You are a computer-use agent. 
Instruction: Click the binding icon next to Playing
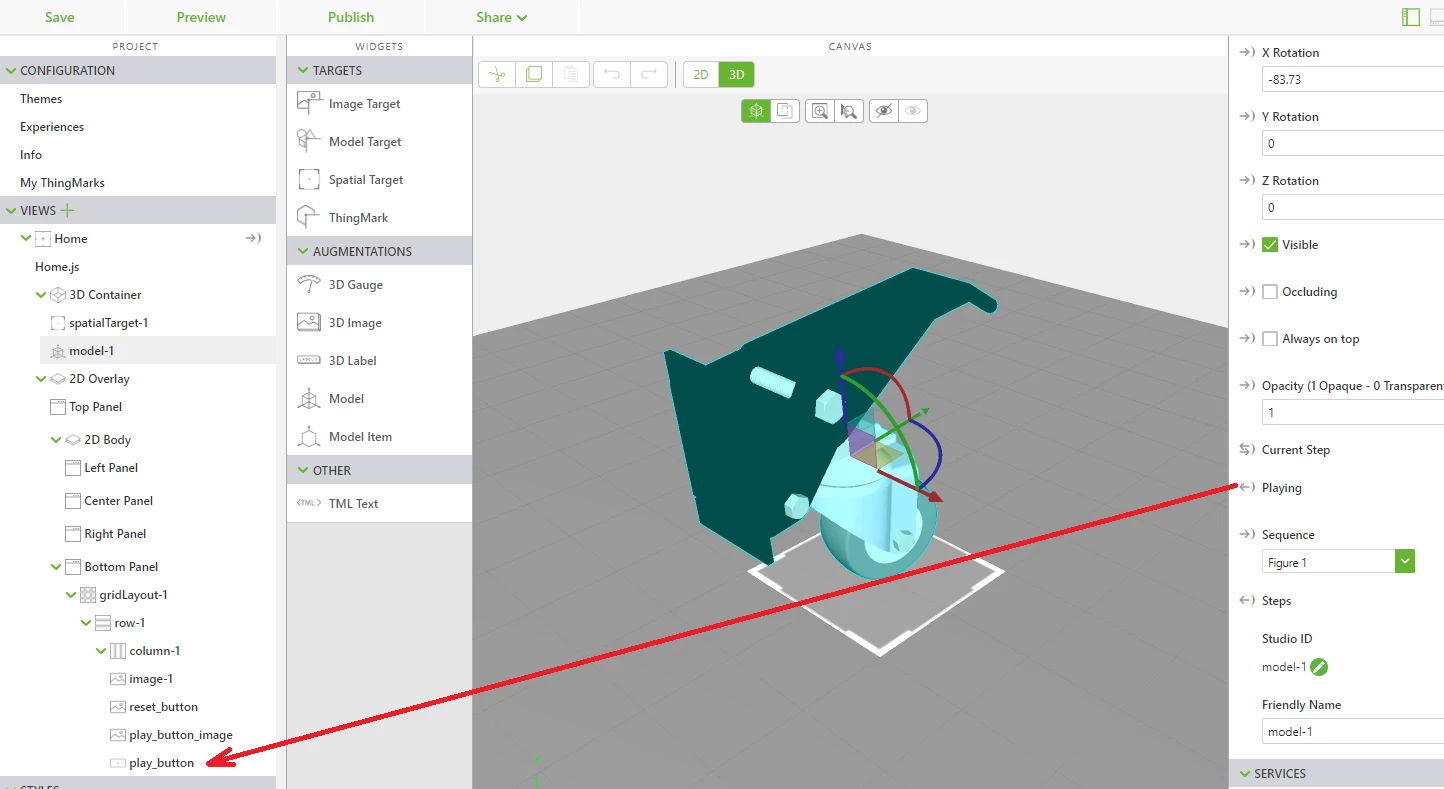pos(1246,487)
